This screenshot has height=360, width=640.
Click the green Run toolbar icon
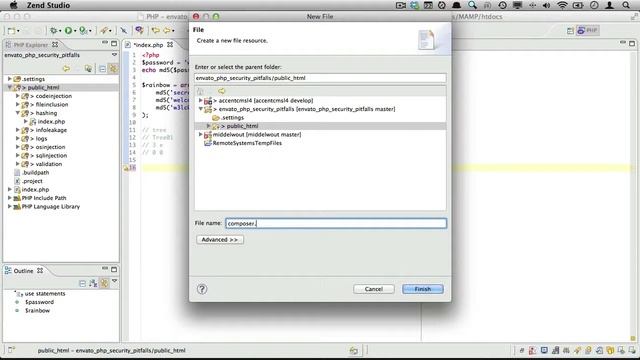tap(68, 31)
